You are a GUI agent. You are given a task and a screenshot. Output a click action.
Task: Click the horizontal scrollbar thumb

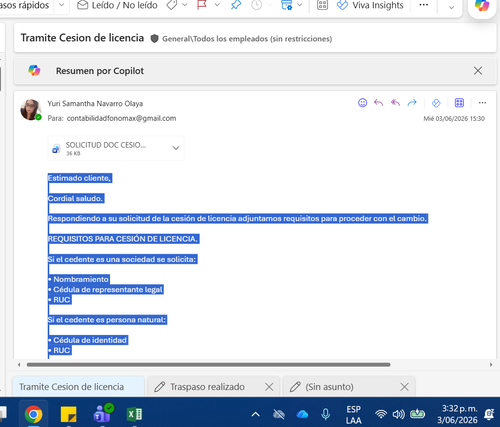coord(208,365)
